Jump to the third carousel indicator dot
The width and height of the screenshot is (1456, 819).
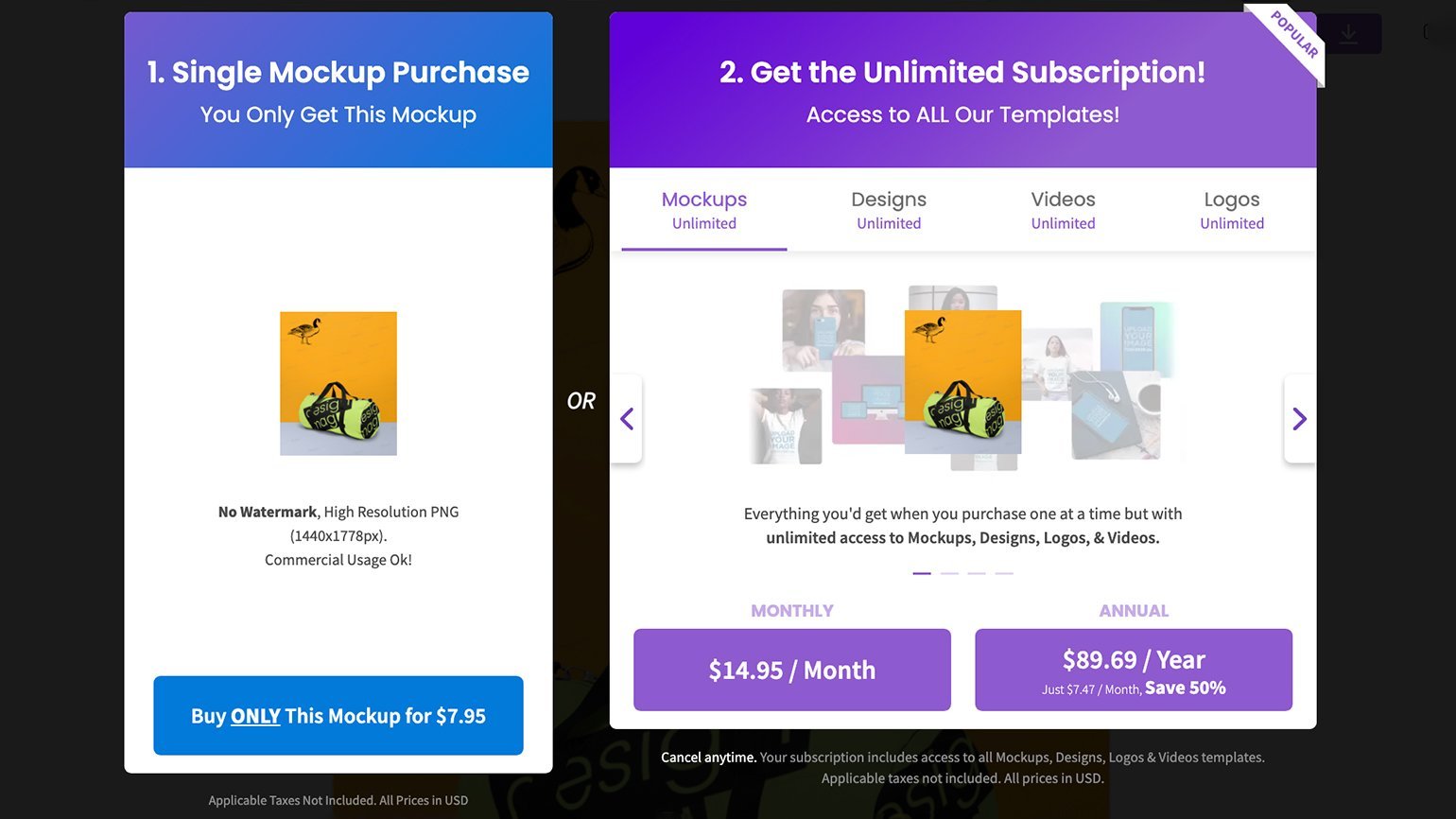pos(977,573)
